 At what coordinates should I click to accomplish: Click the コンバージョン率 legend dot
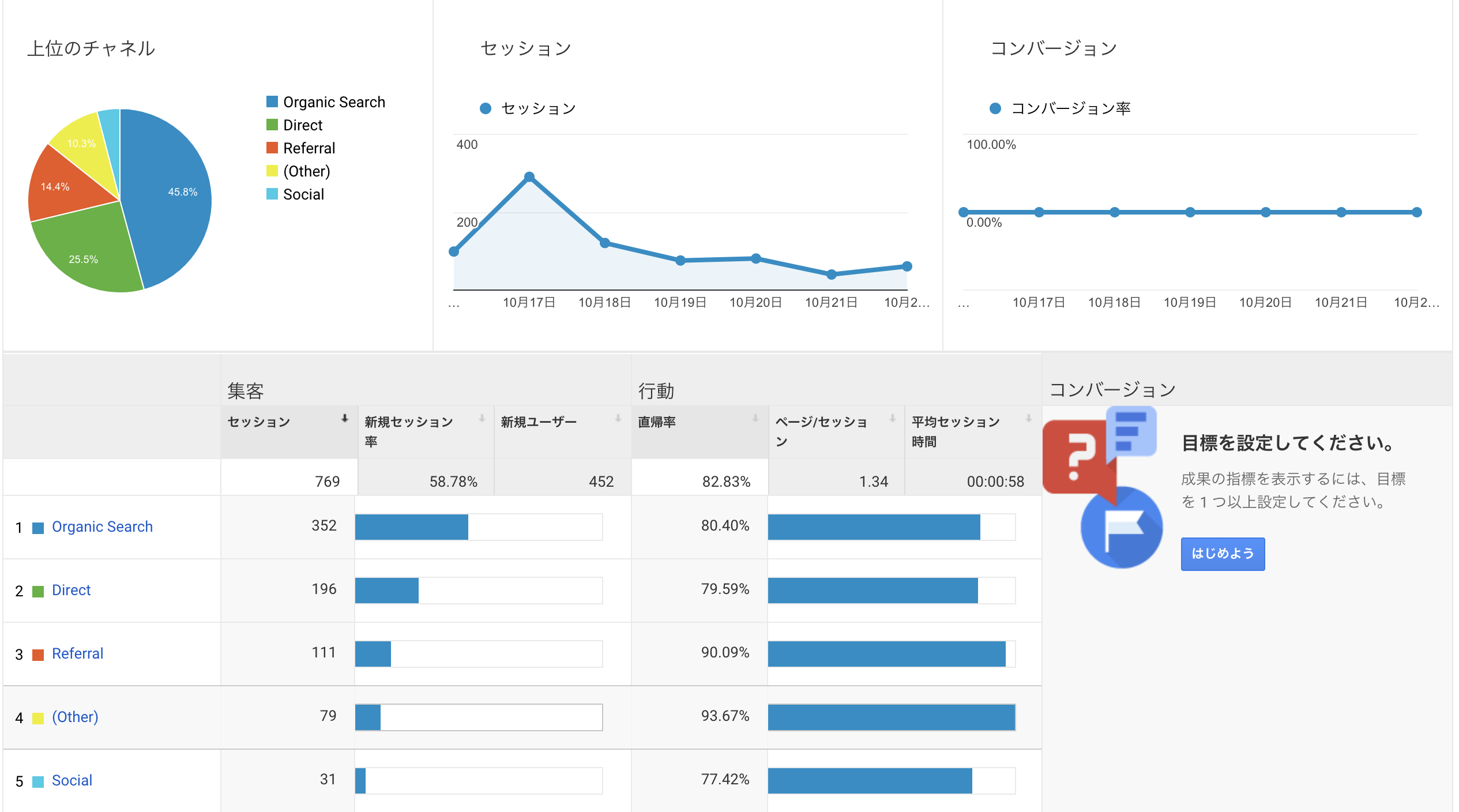[x=996, y=107]
